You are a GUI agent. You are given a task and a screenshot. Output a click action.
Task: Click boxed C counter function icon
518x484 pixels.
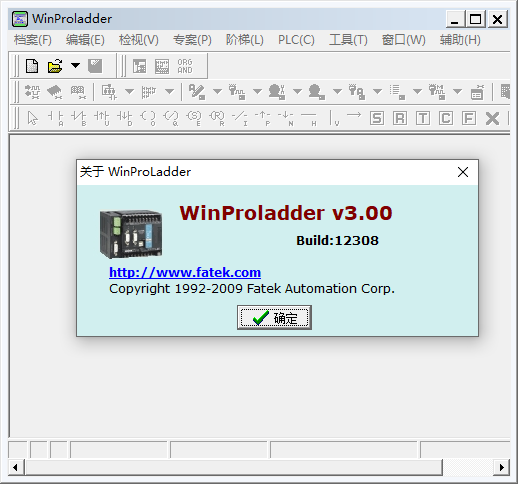point(446,118)
